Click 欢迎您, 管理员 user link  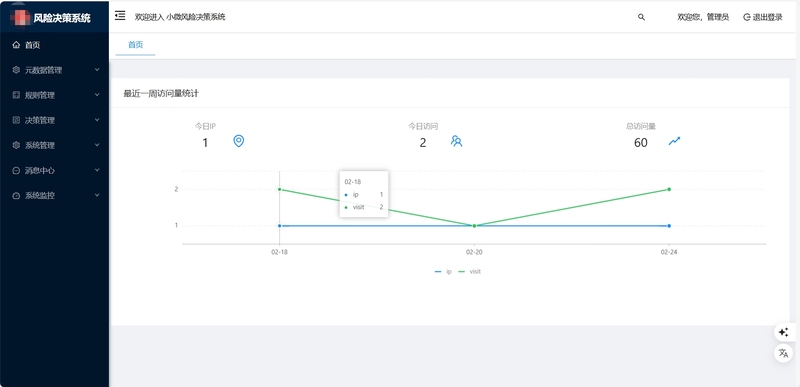click(x=703, y=17)
